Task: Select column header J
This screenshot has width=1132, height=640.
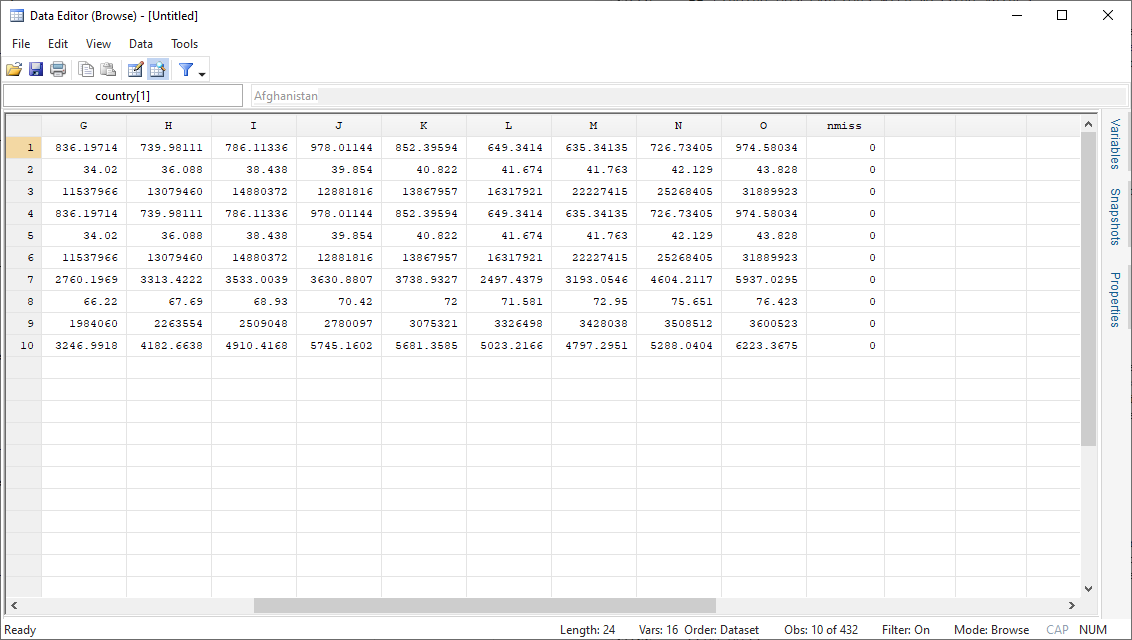Action: [x=339, y=126]
